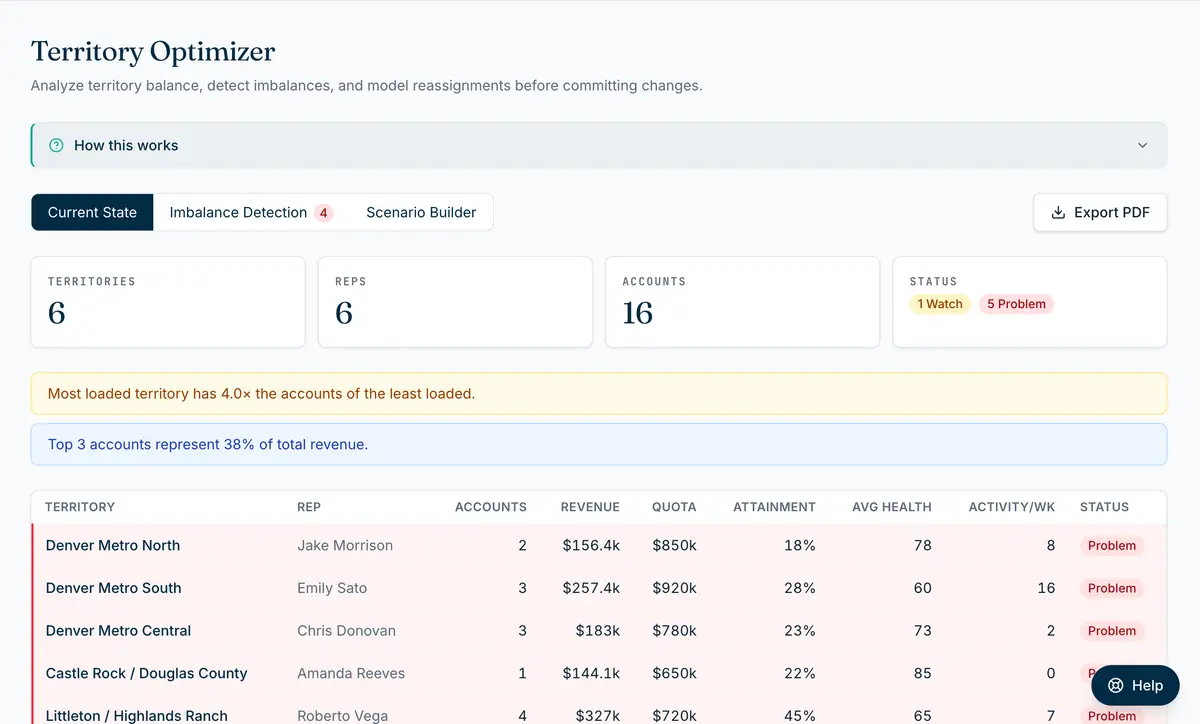Sort by the Accounts column header
The image size is (1200, 724).
coord(490,507)
